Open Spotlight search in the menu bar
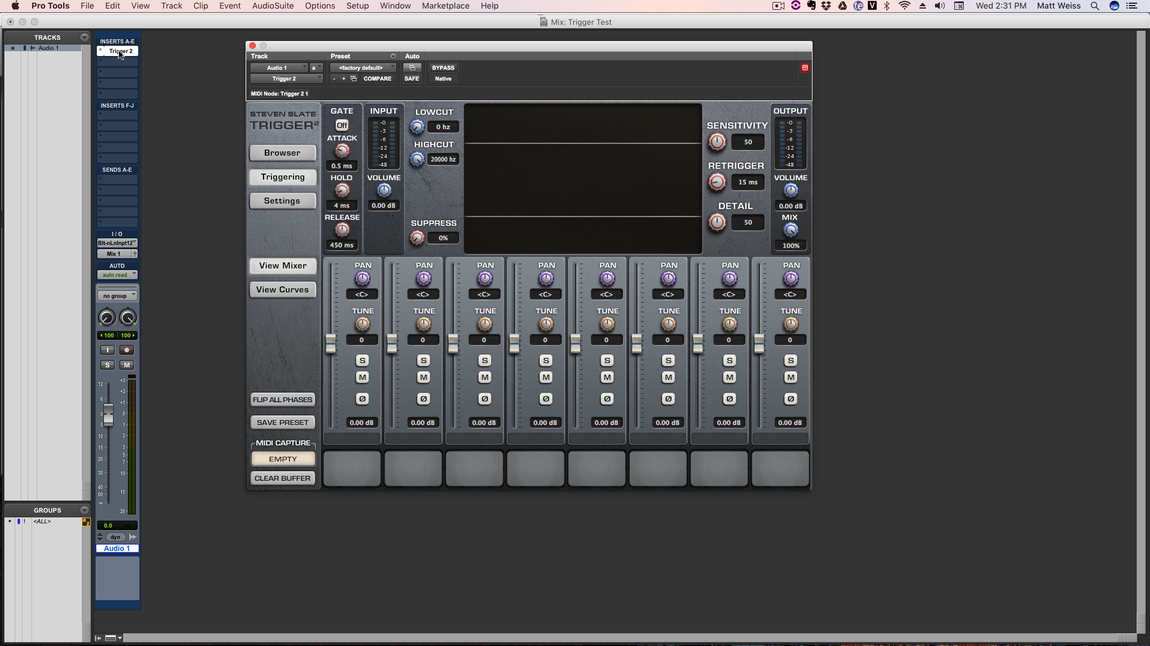 pos(1095,6)
